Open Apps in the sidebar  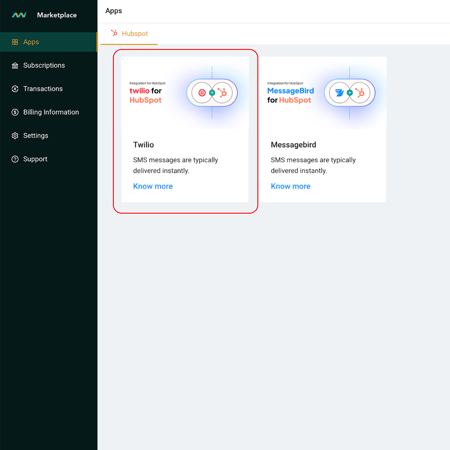pyautogui.click(x=49, y=42)
